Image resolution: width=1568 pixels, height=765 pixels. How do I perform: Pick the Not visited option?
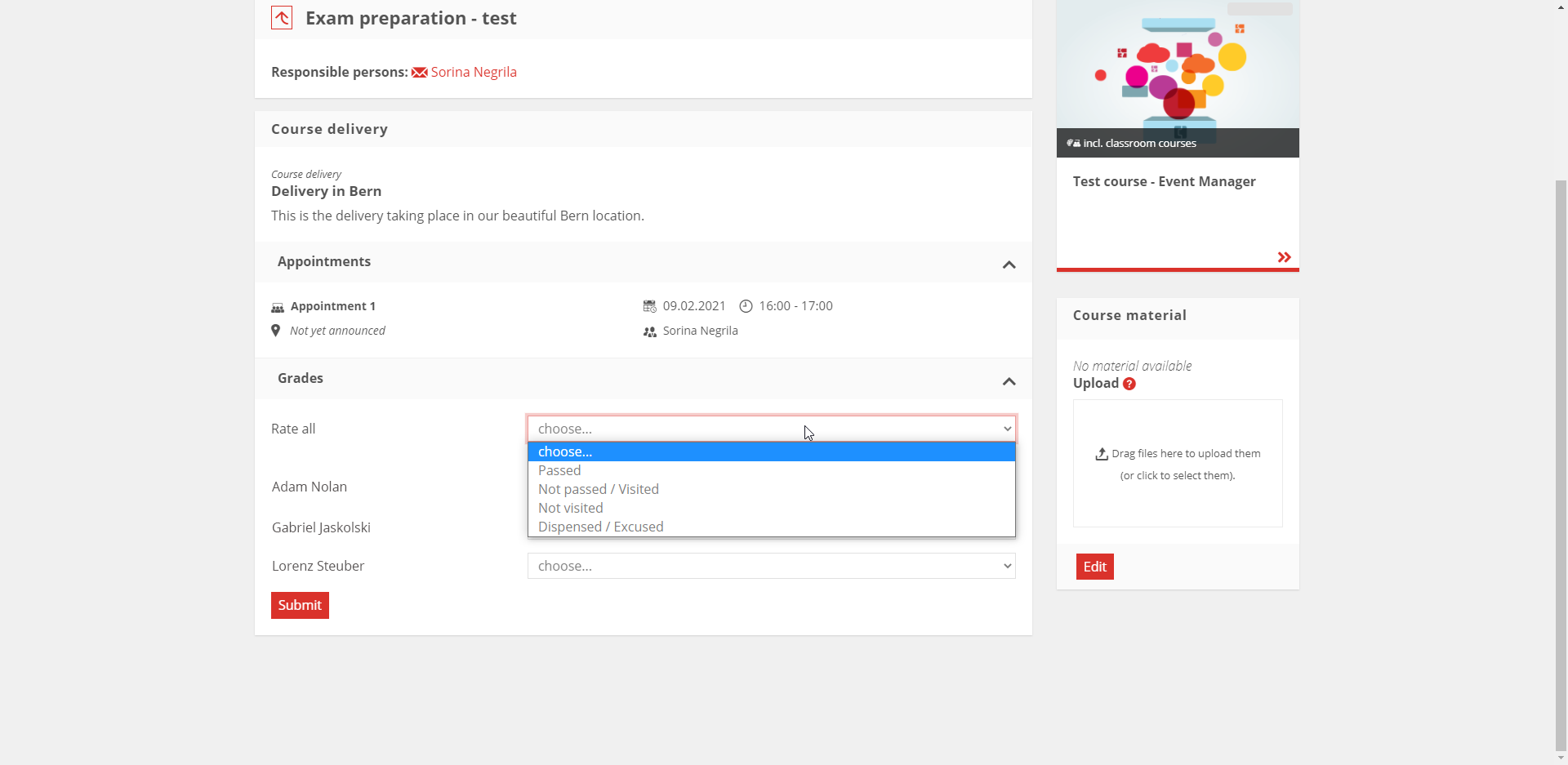[x=570, y=508]
